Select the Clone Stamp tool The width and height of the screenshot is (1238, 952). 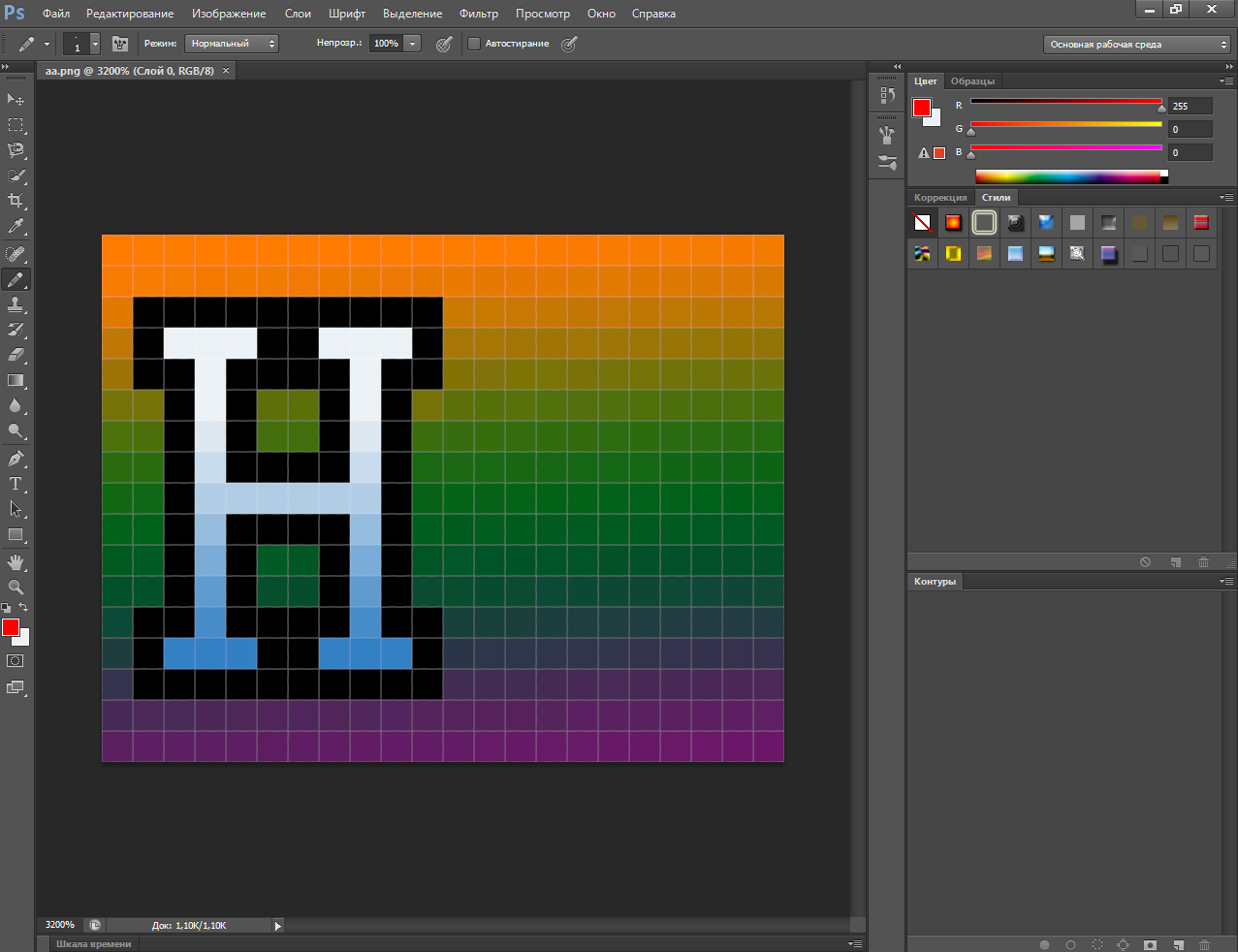pos(16,304)
